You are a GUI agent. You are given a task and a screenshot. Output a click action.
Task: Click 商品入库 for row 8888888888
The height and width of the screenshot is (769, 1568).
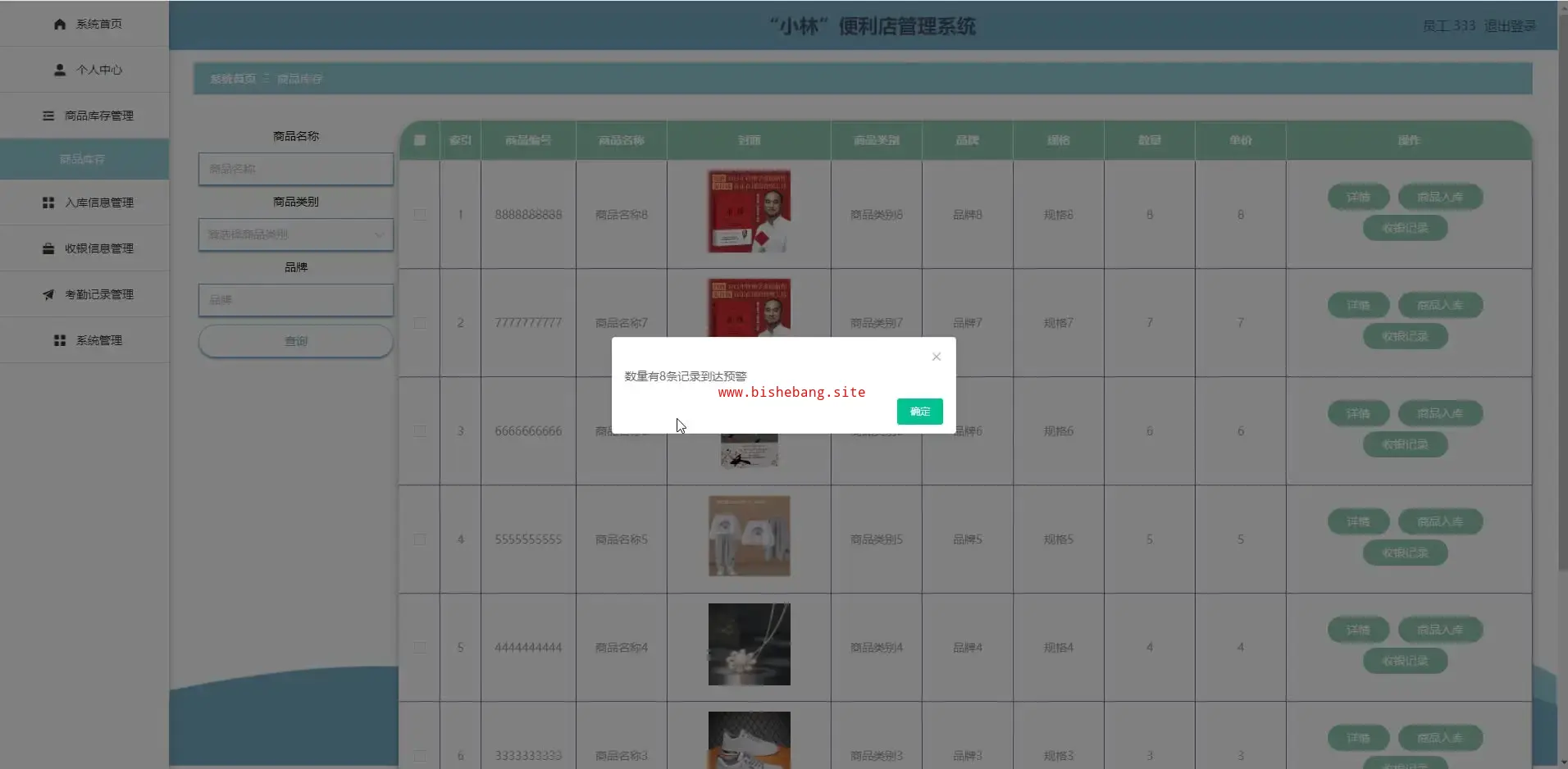[x=1440, y=197]
